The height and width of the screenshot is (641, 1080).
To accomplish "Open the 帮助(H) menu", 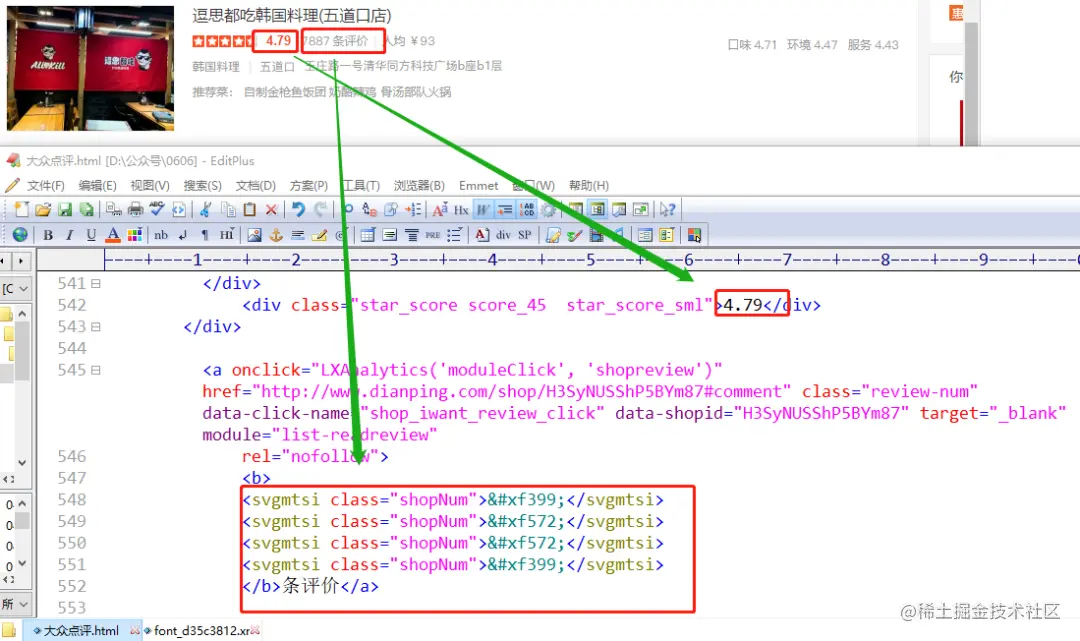I will 588,186.
